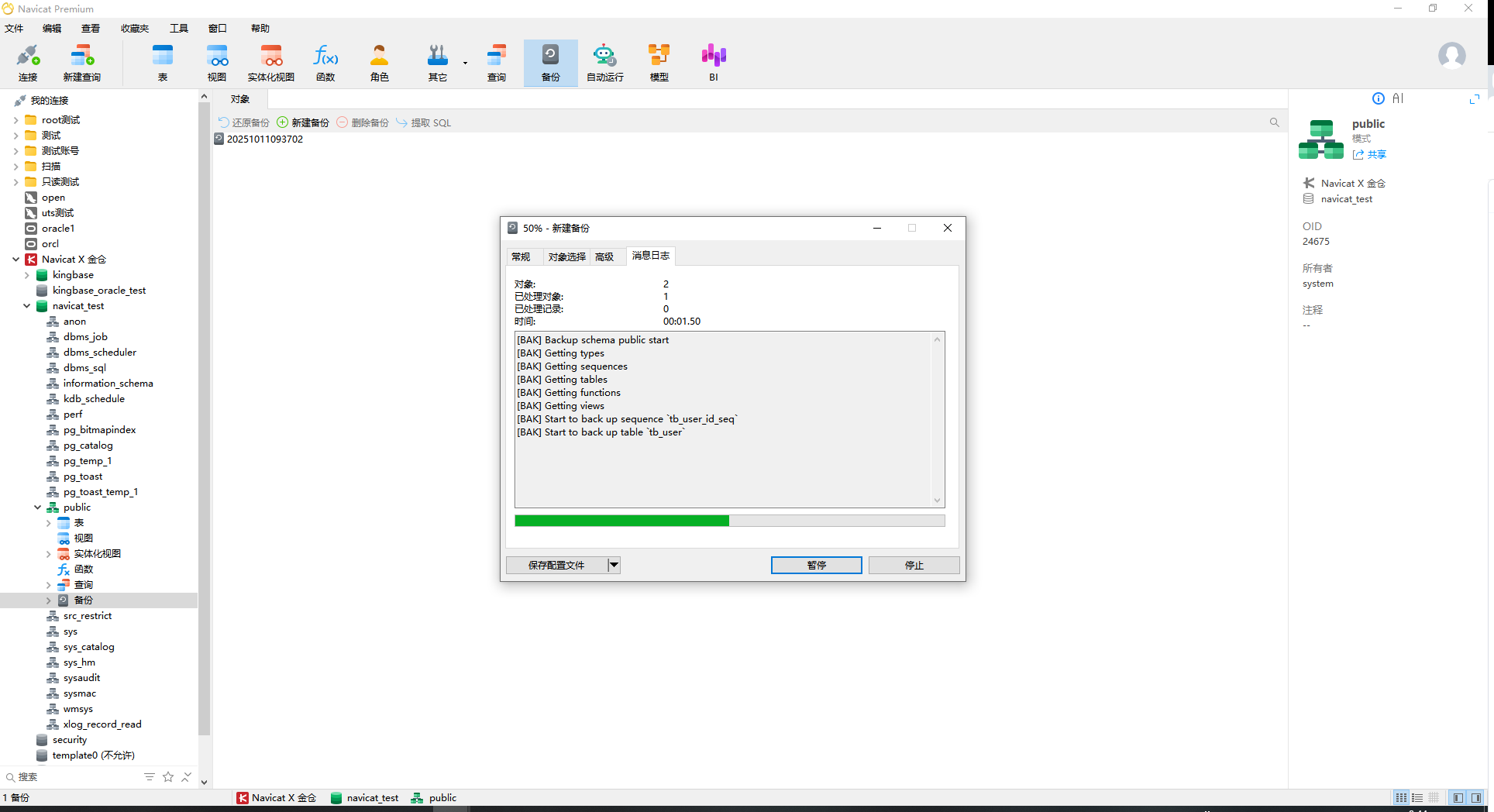The width and height of the screenshot is (1494, 812).
Task: Open the AI assistant icon
Action: 1398,98
